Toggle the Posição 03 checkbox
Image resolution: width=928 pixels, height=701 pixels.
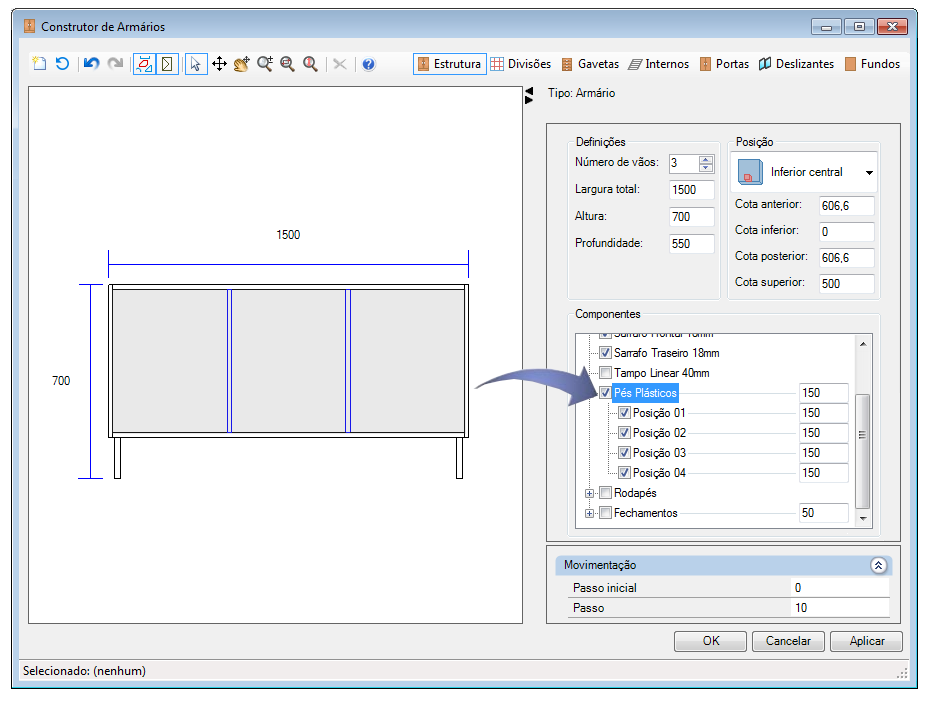(625, 453)
